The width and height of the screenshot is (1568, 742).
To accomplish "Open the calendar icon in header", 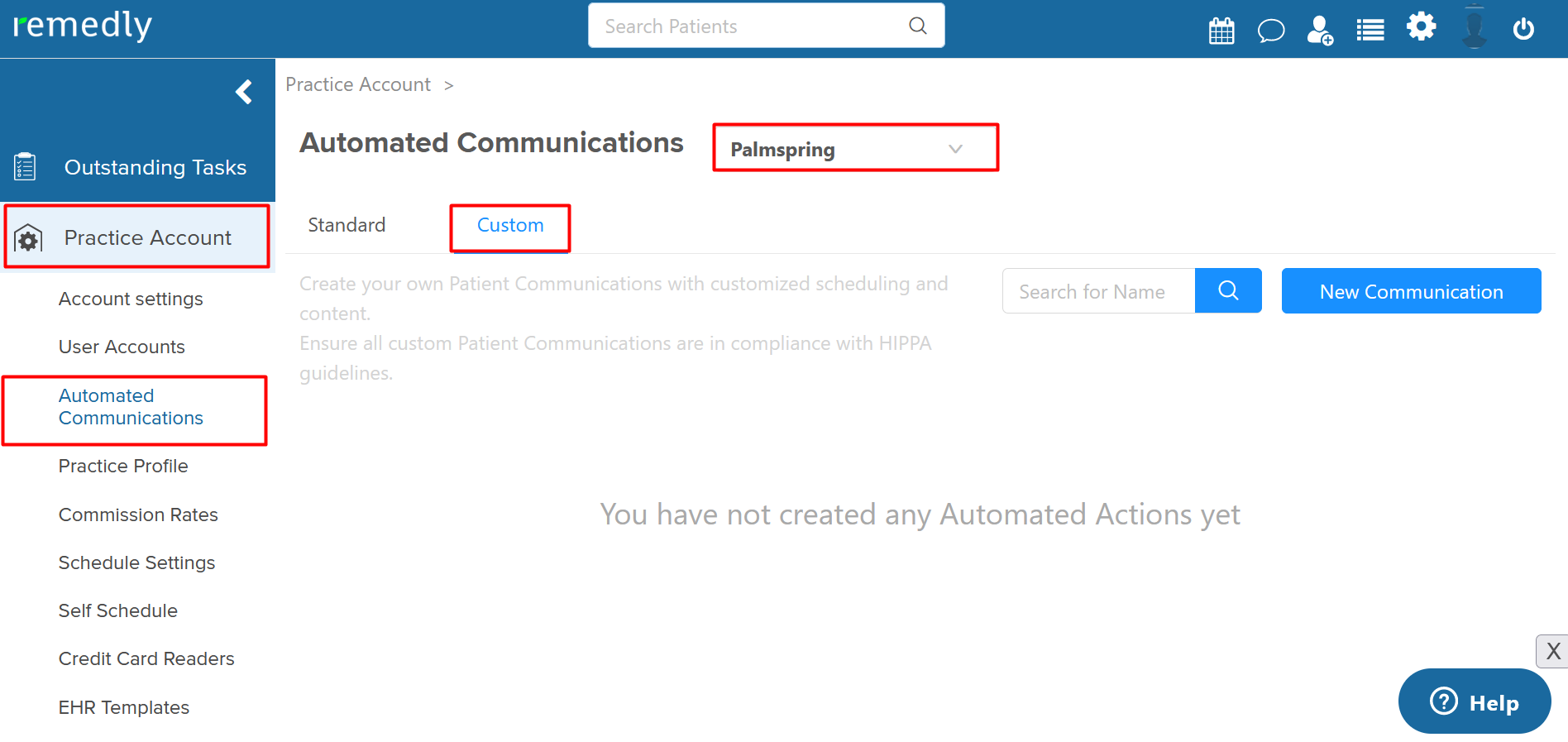I will [x=1221, y=31].
